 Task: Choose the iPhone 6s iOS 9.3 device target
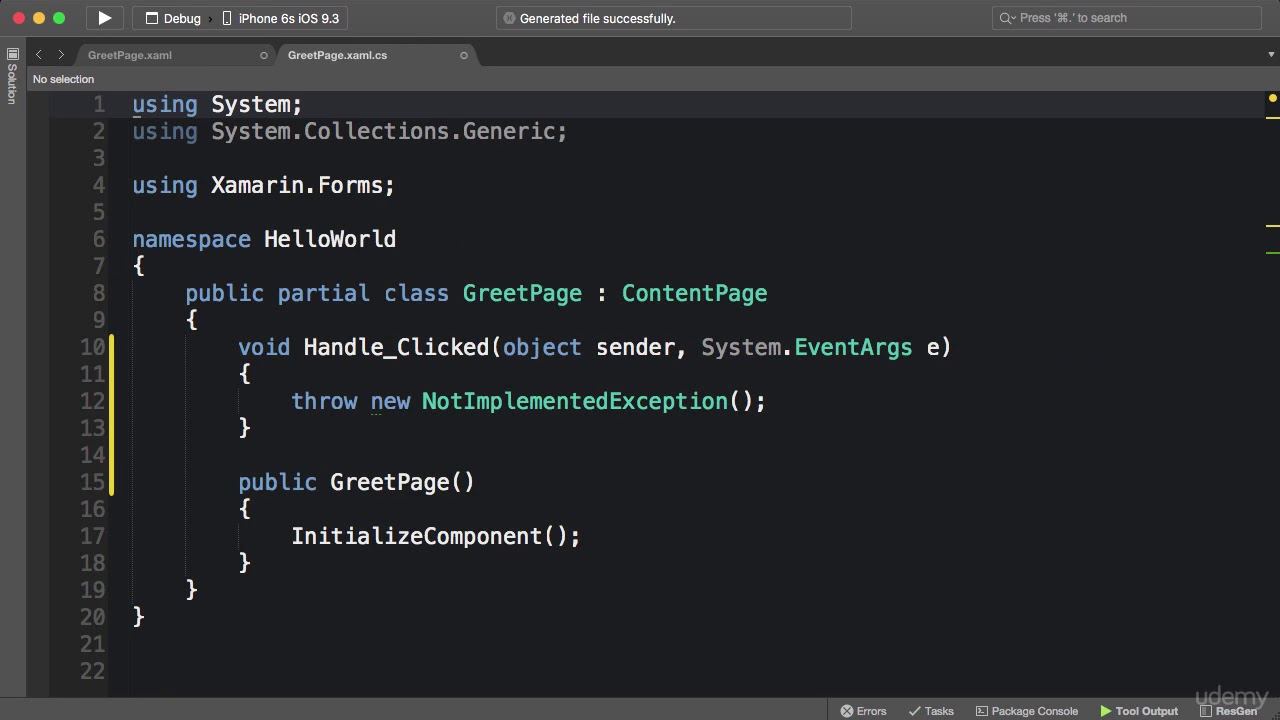click(x=280, y=18)
